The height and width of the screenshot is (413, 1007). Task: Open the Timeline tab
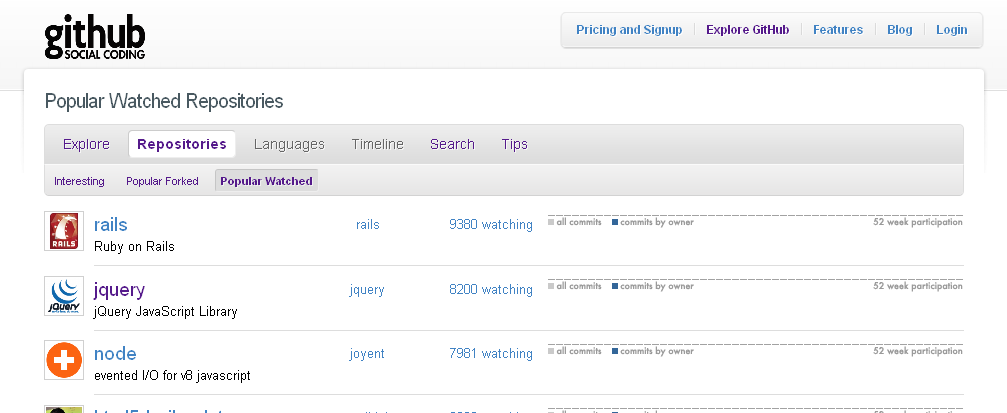pyautogui.click(x=377, y=144)
